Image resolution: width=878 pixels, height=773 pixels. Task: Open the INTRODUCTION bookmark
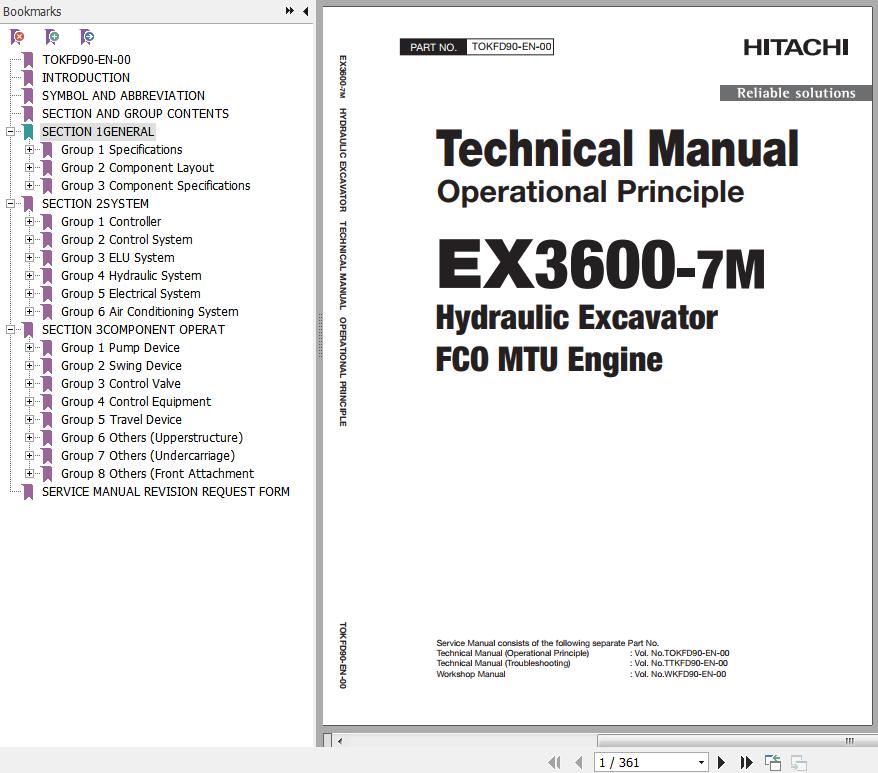tap(86, 78)
